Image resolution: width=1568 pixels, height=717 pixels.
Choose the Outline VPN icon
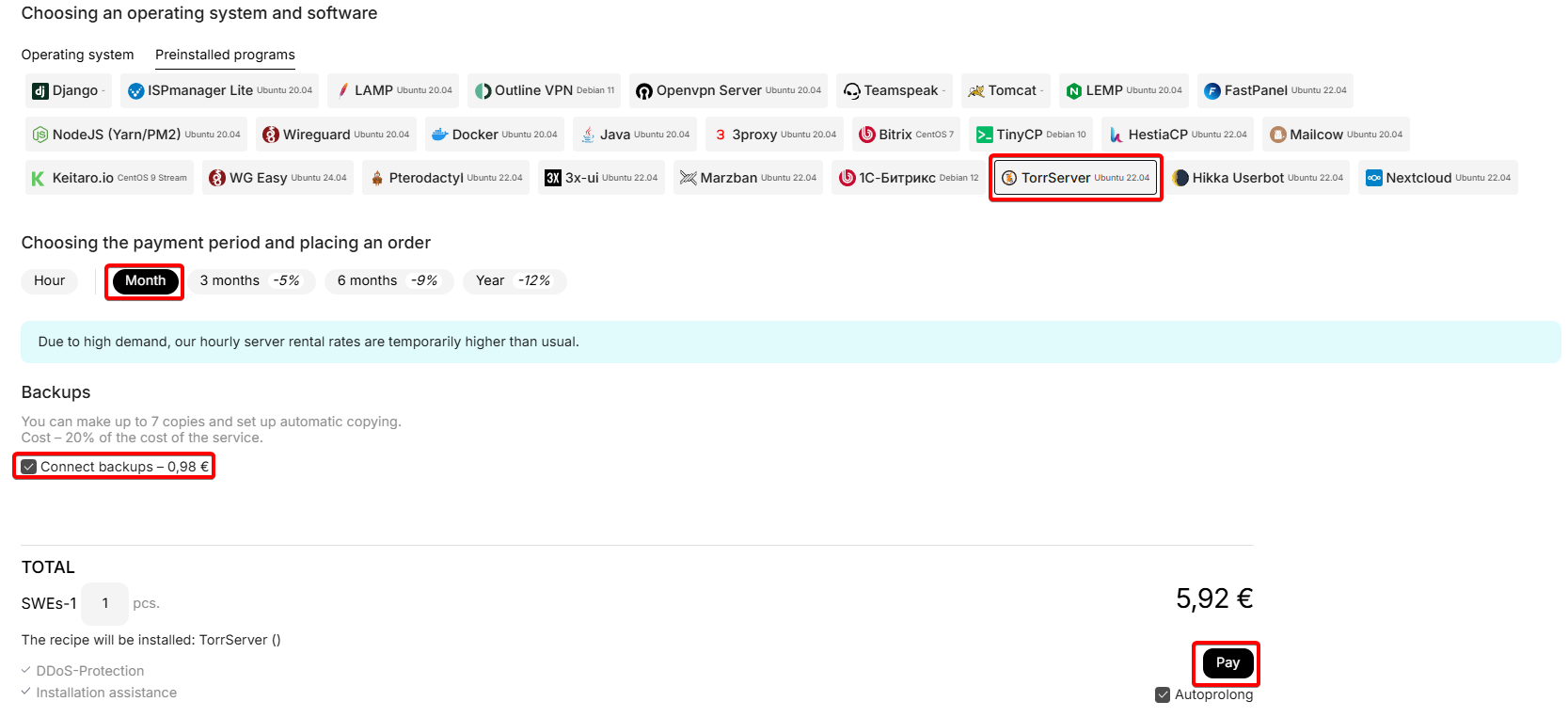pyautogui.click(x=483, y=91)
